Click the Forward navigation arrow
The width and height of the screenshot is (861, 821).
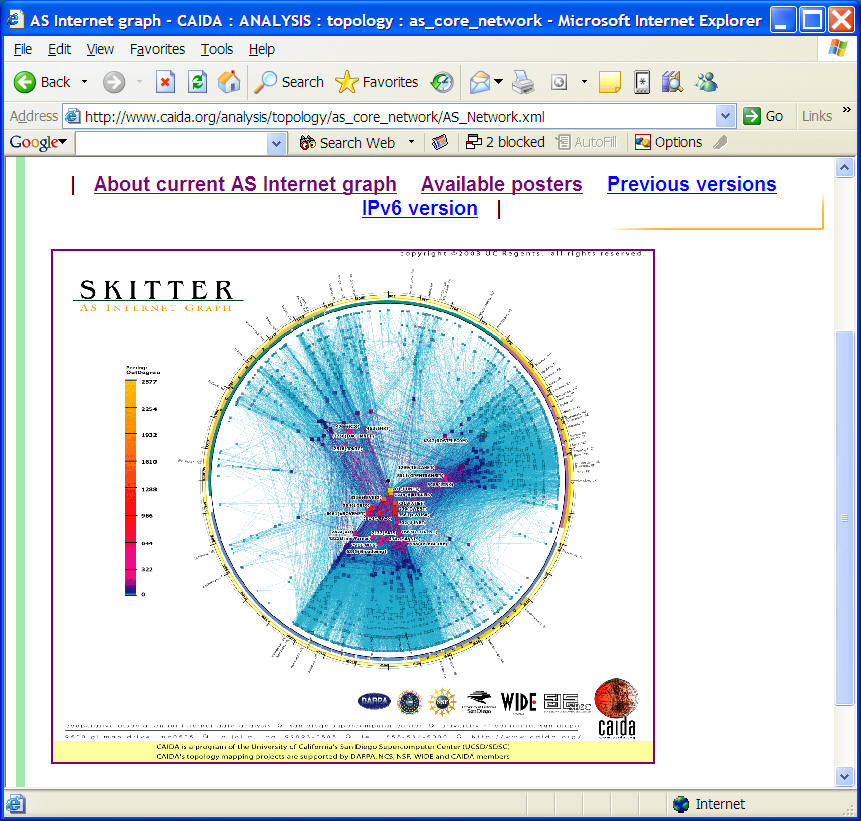click(x=114, y=82)
